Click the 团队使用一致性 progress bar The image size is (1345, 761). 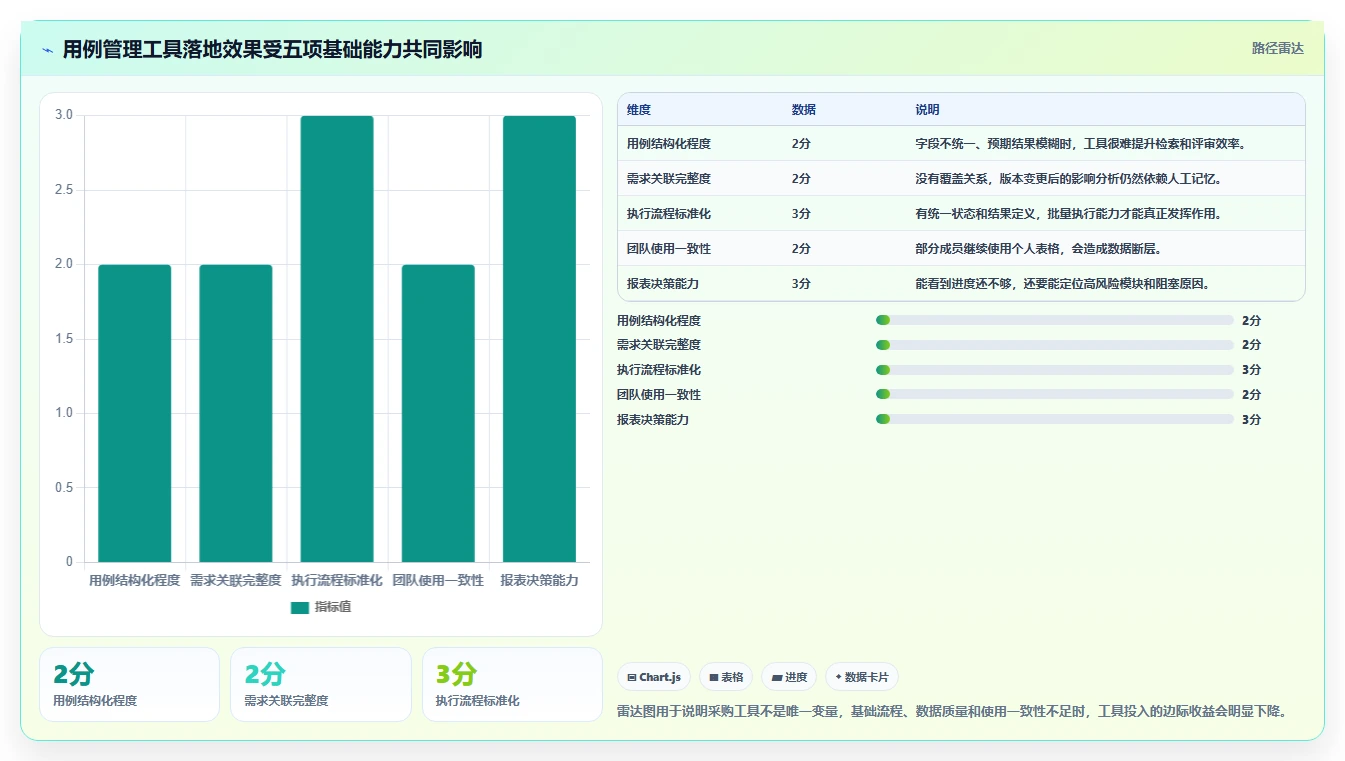click(1055, 395)
